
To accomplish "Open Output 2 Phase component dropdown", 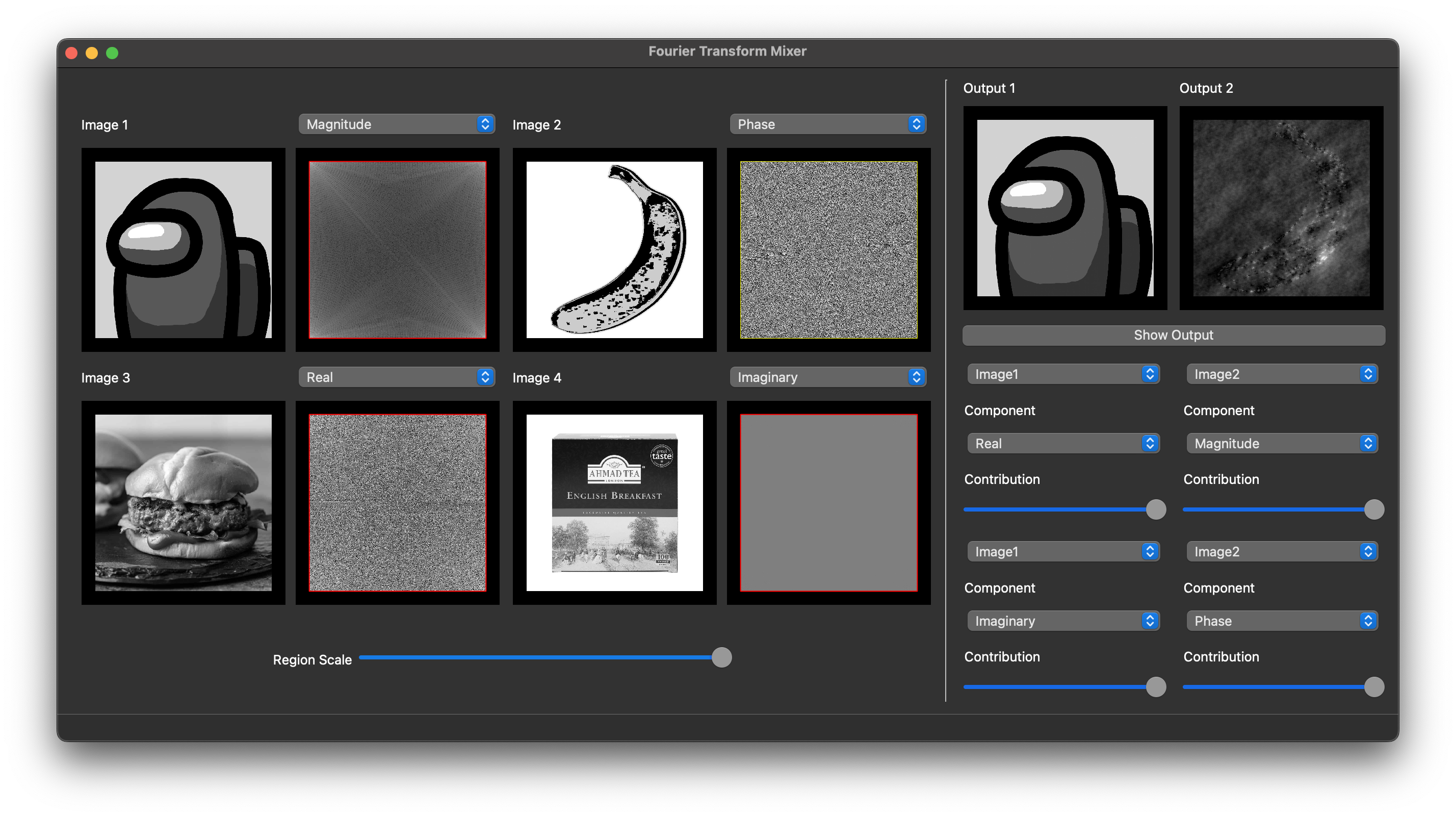I will 1282,621.
